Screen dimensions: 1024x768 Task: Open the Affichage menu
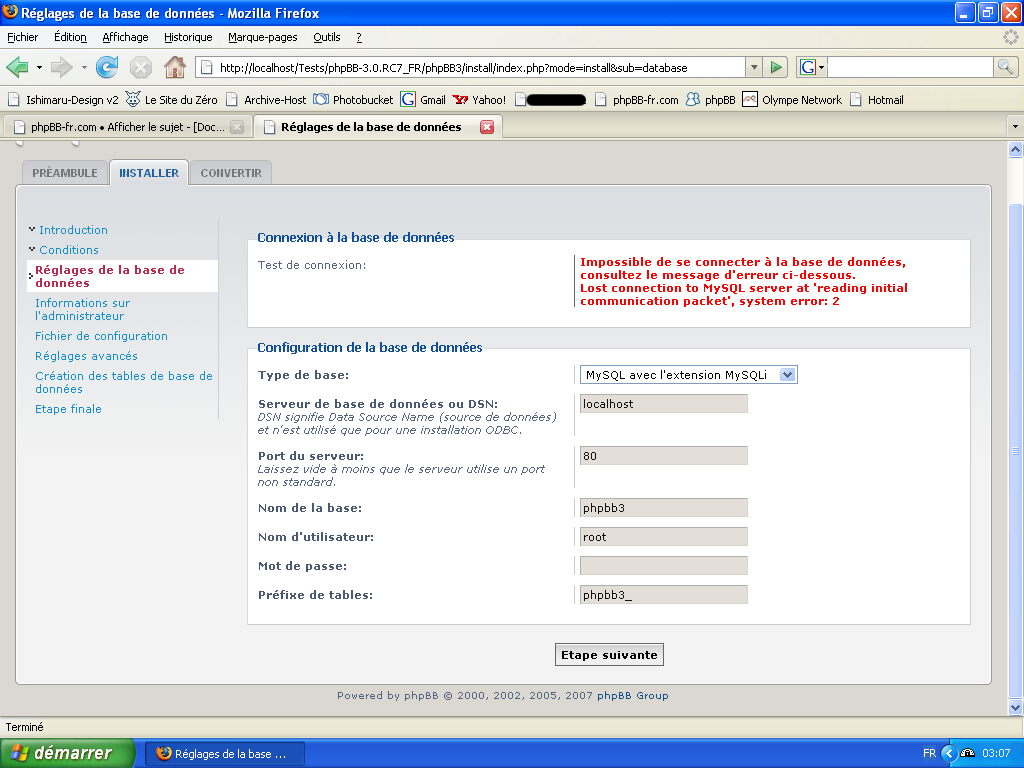125,37
